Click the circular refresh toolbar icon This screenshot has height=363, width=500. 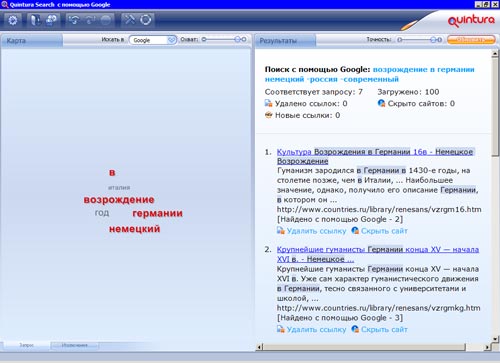[x=146, y=20]
